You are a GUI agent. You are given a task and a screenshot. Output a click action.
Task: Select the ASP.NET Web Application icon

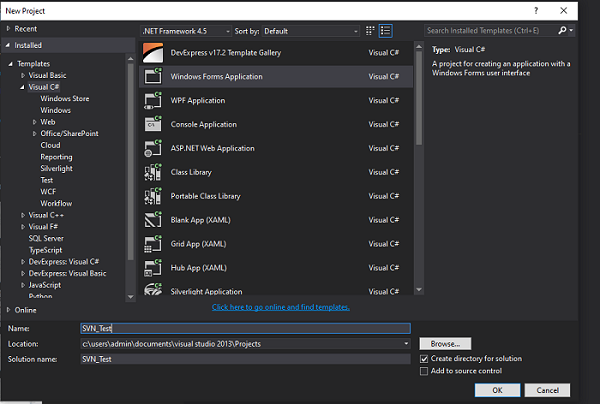tap(153, 148)
